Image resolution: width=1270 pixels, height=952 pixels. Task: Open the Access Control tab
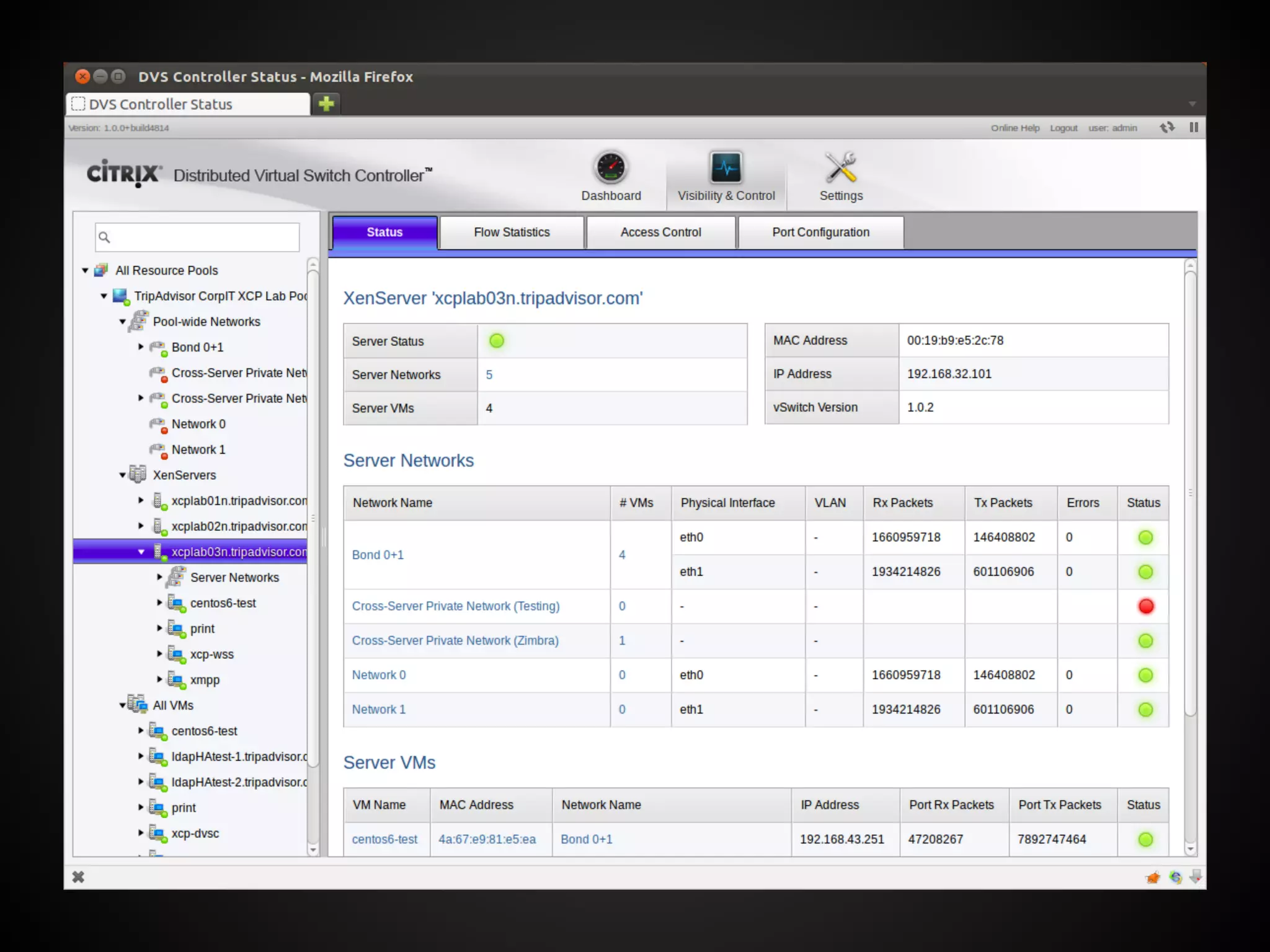pos(660,232)
